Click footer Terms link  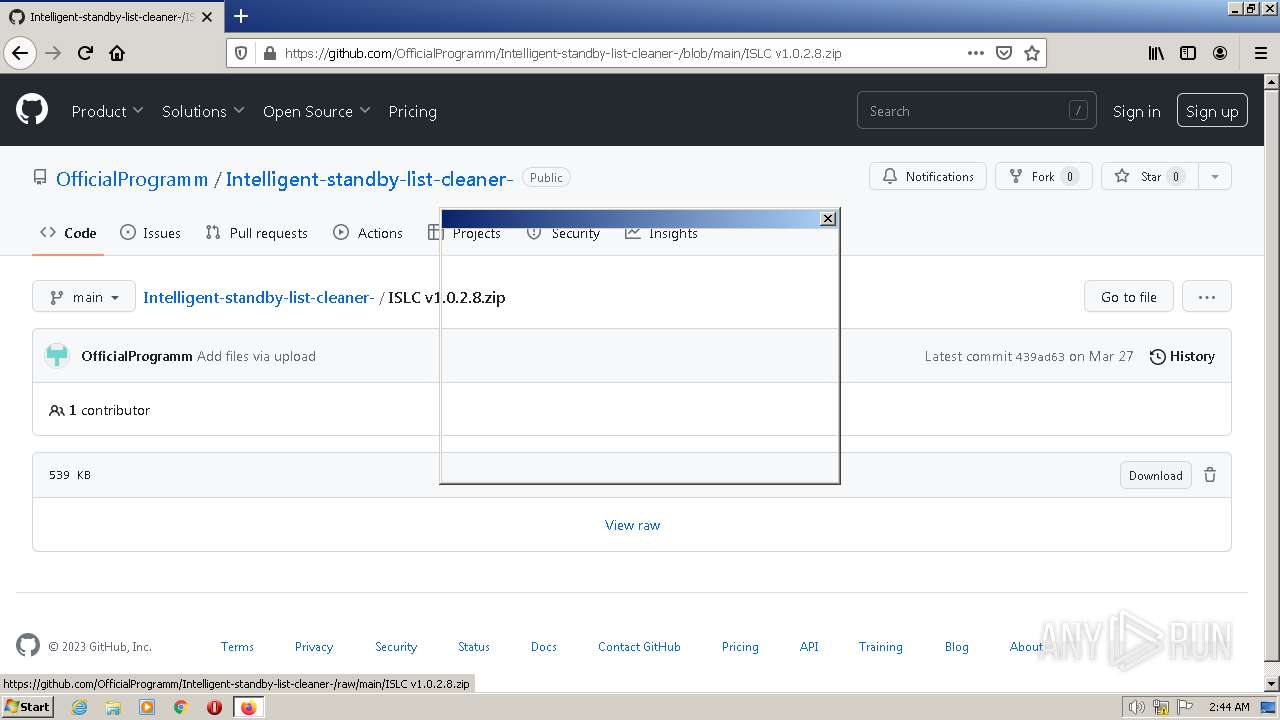237,647
